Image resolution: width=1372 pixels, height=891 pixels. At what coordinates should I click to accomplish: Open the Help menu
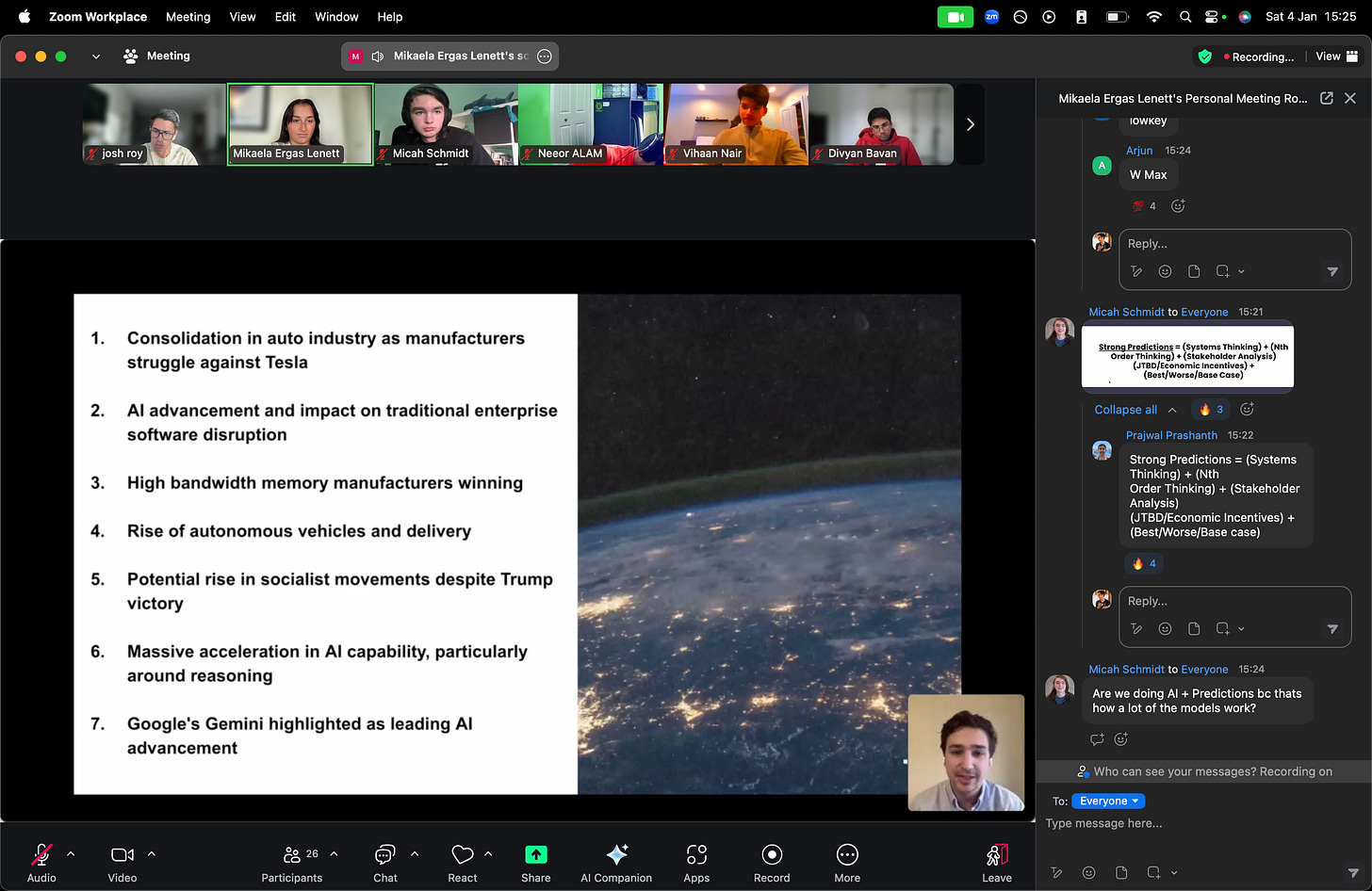(x=390, y=17)
